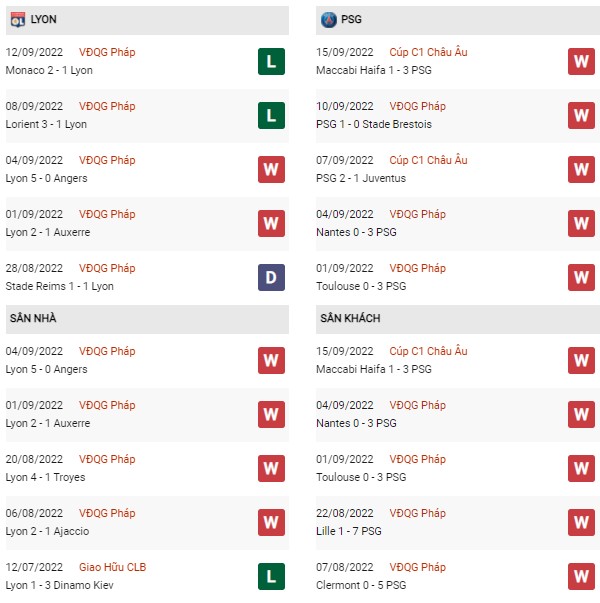Open VĐQG Pháp link for 12/09/2022 match
Screen dimensions: 600x603
(x=107, y=52)
